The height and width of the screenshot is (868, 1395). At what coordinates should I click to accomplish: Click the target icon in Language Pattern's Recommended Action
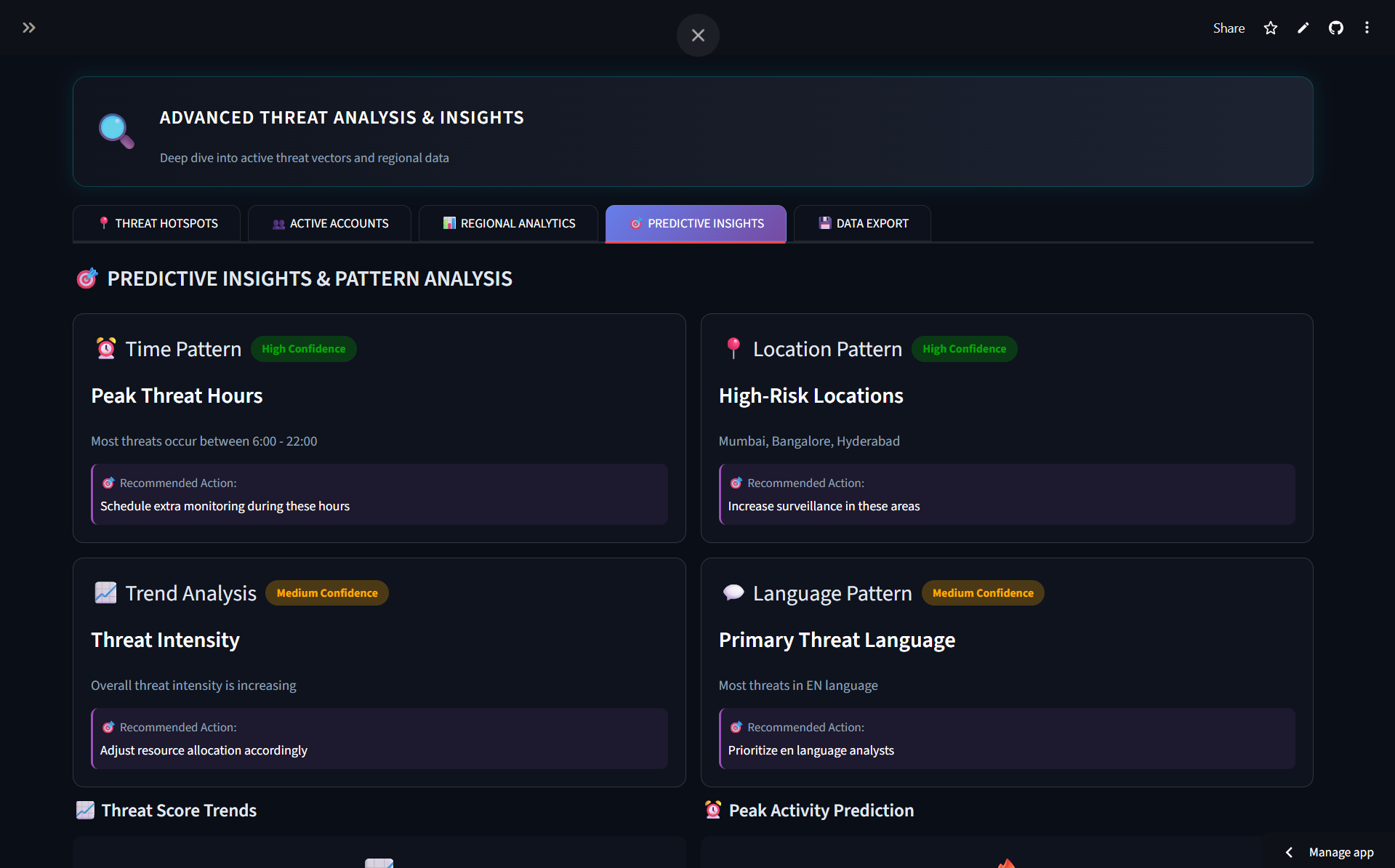[736, 727]
